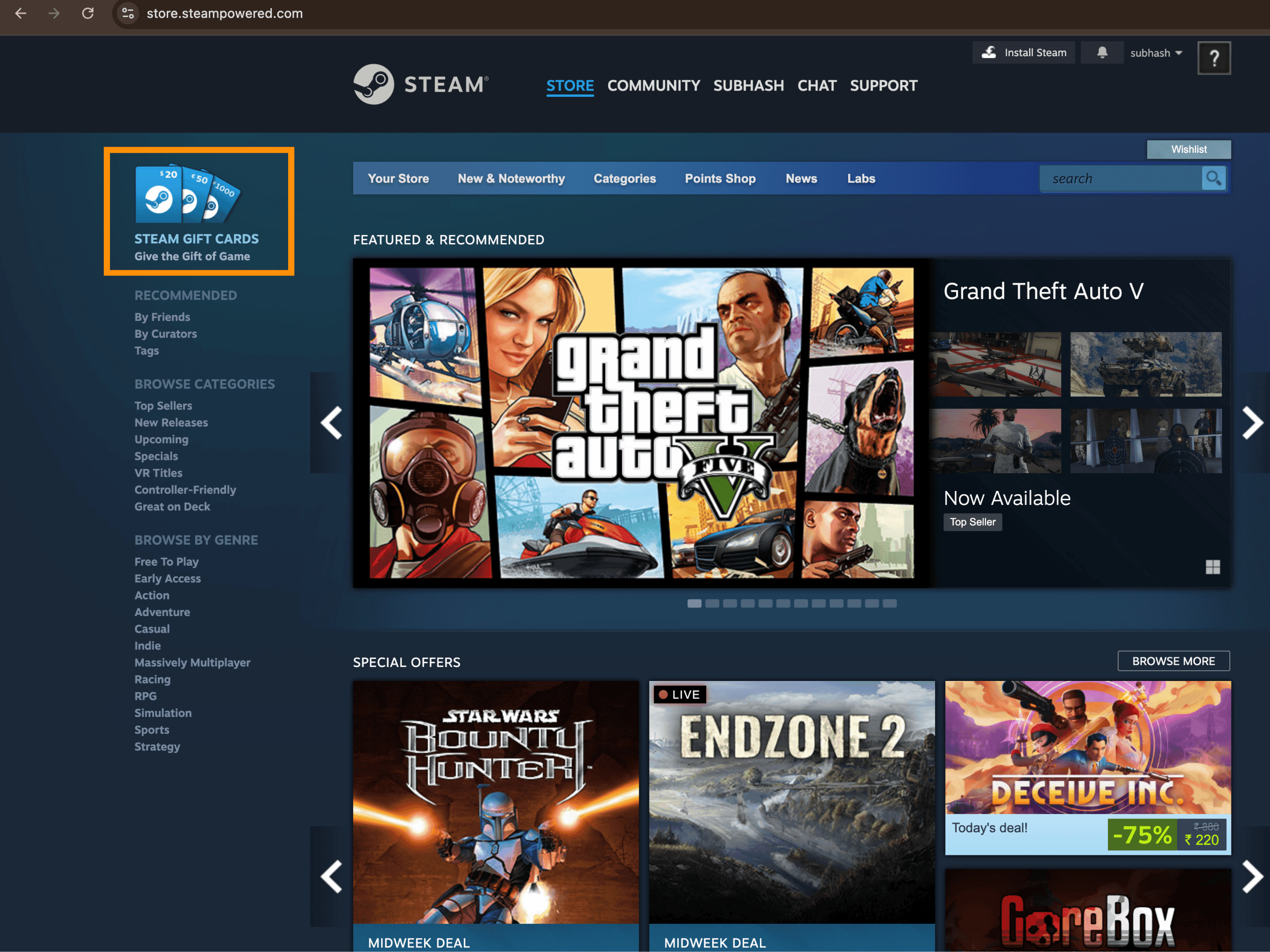
Task: Open Endzone 2 midweek deal
Action: coord(792,816)
